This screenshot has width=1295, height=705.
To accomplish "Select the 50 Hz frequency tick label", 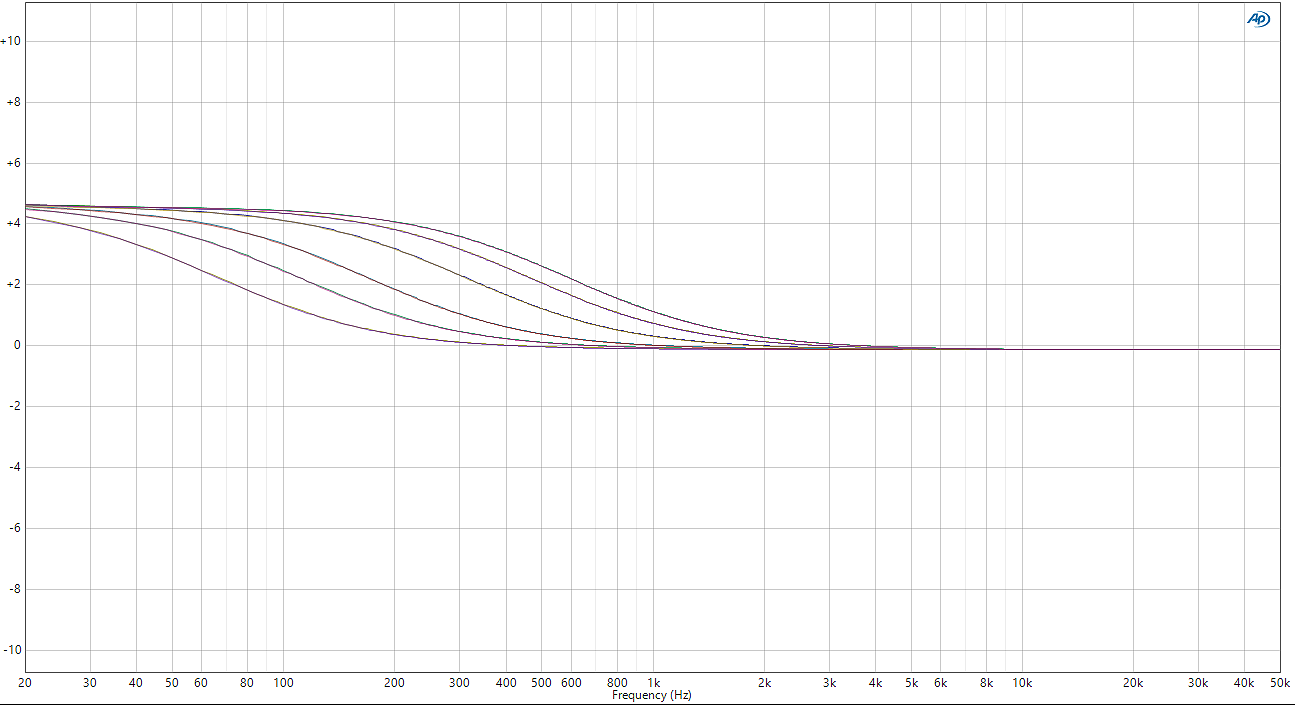I will pos(172,683).
